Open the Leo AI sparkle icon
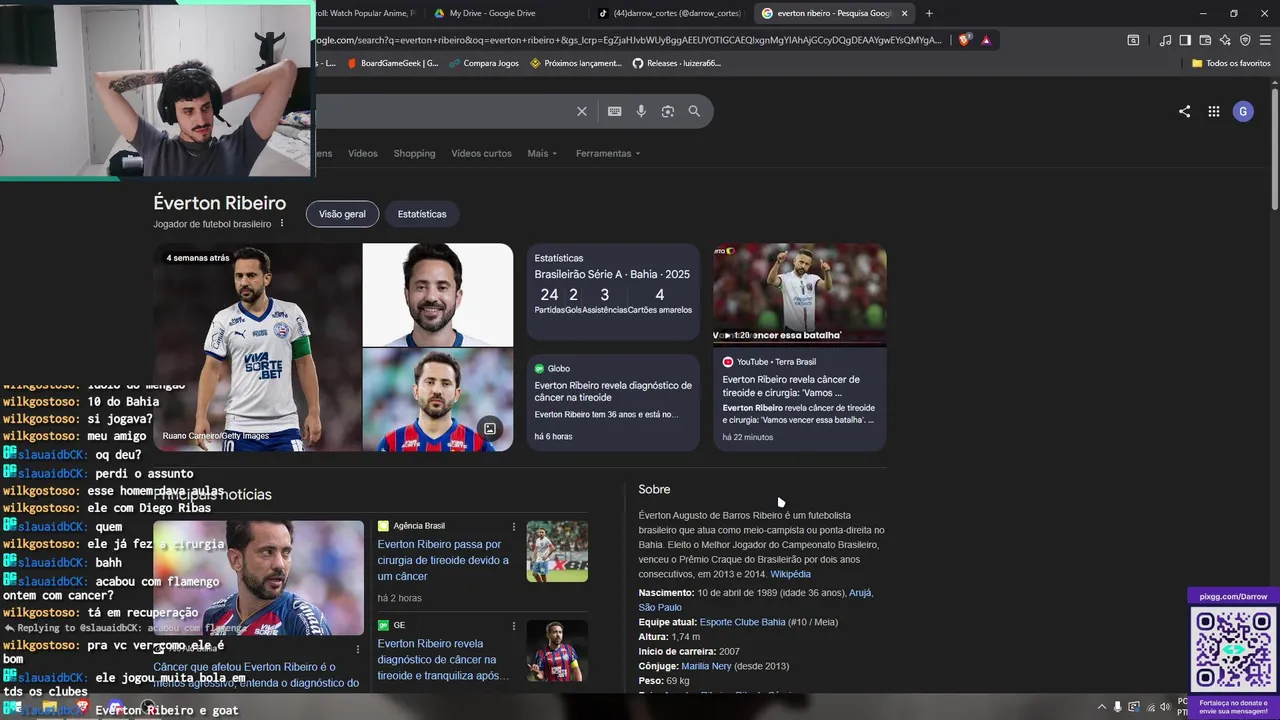 click(1225, 40)
